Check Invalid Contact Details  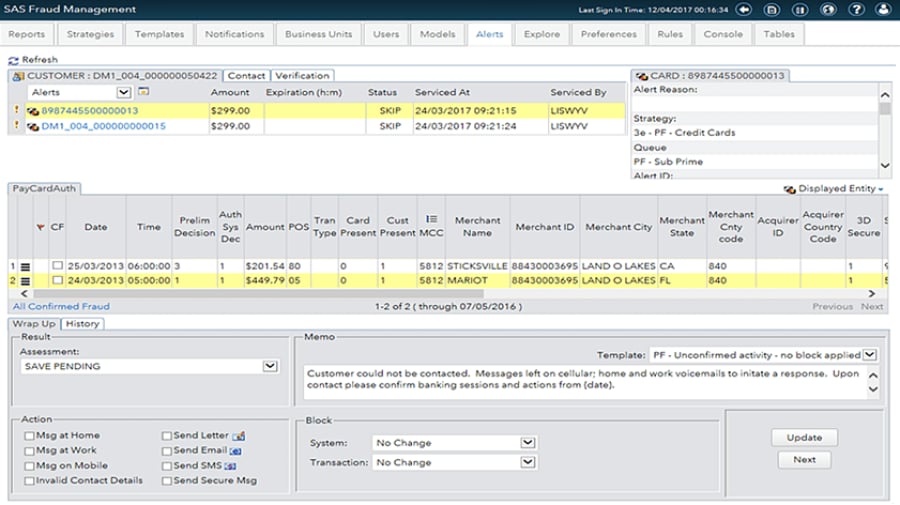click(x=29, y=481)
